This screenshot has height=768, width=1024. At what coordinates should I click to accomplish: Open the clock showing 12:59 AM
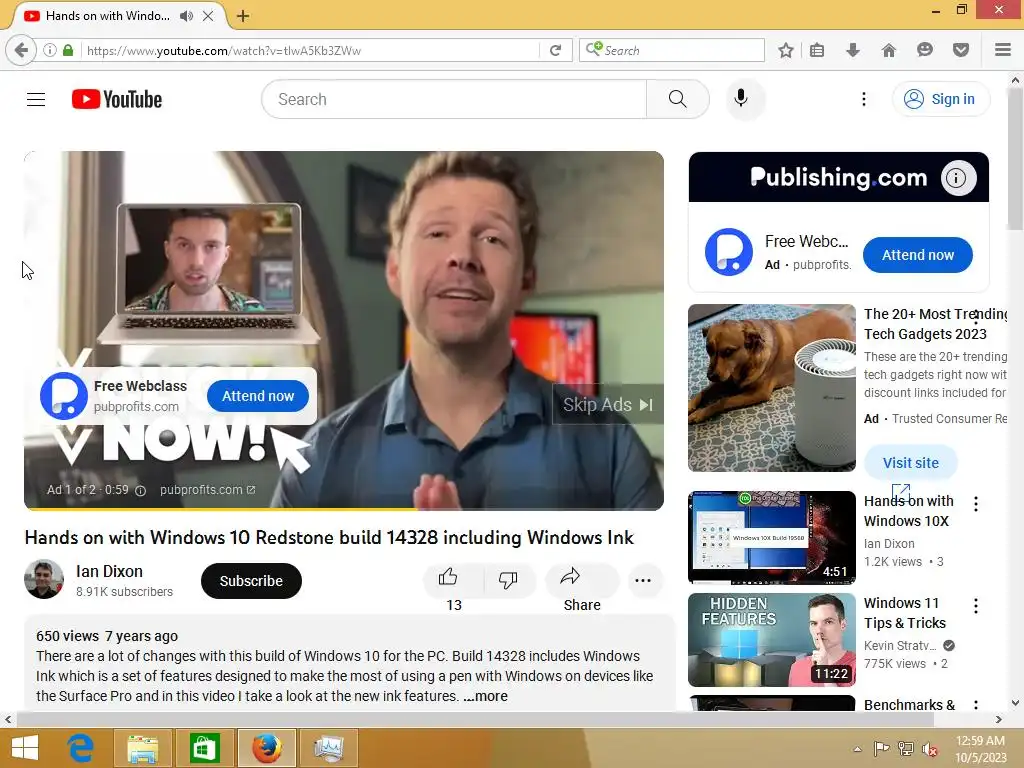(980, 749)
